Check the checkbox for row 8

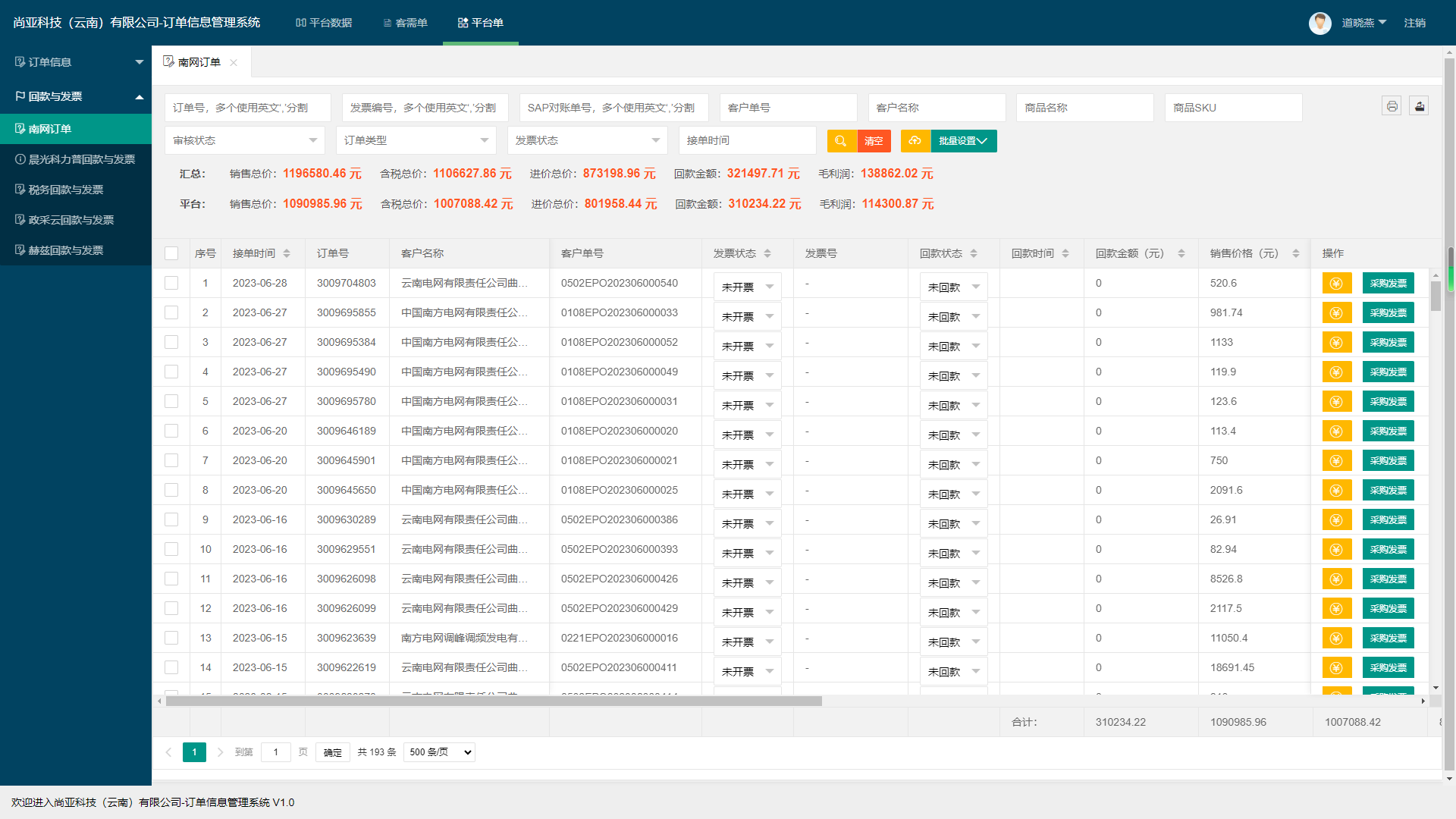[x=171, y=490]
